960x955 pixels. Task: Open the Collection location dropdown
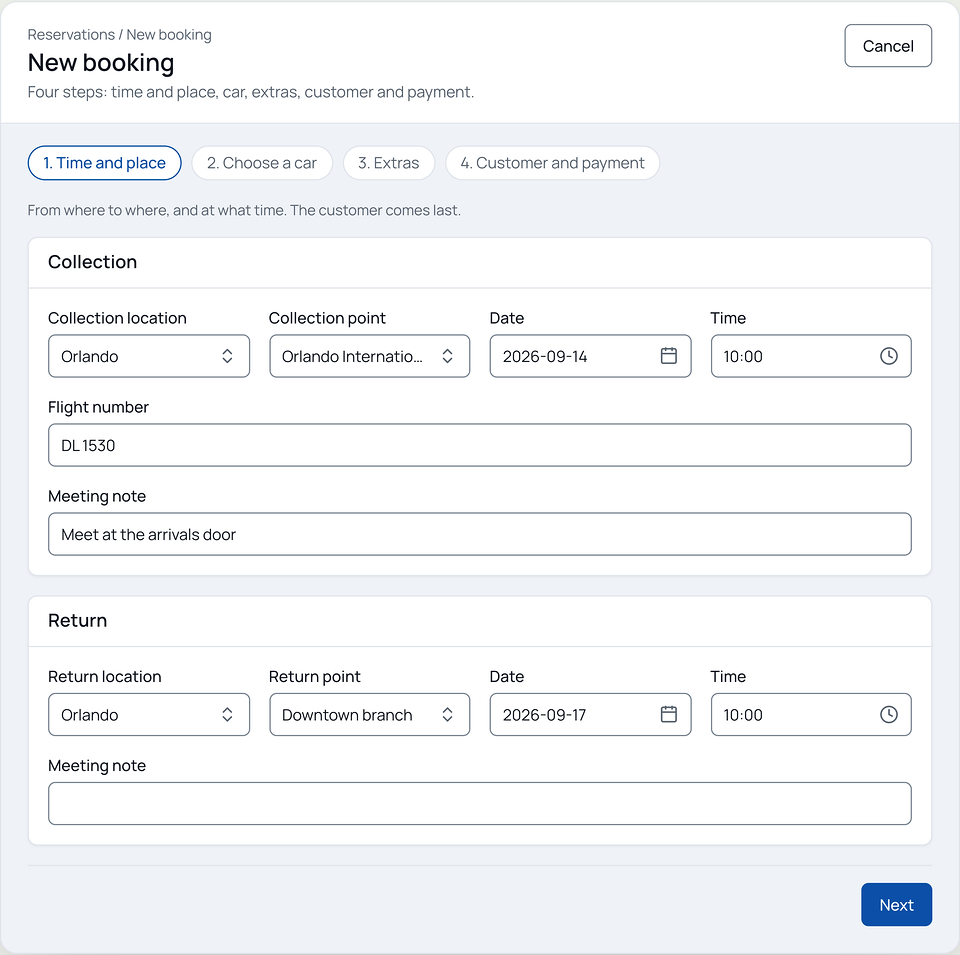149,356
